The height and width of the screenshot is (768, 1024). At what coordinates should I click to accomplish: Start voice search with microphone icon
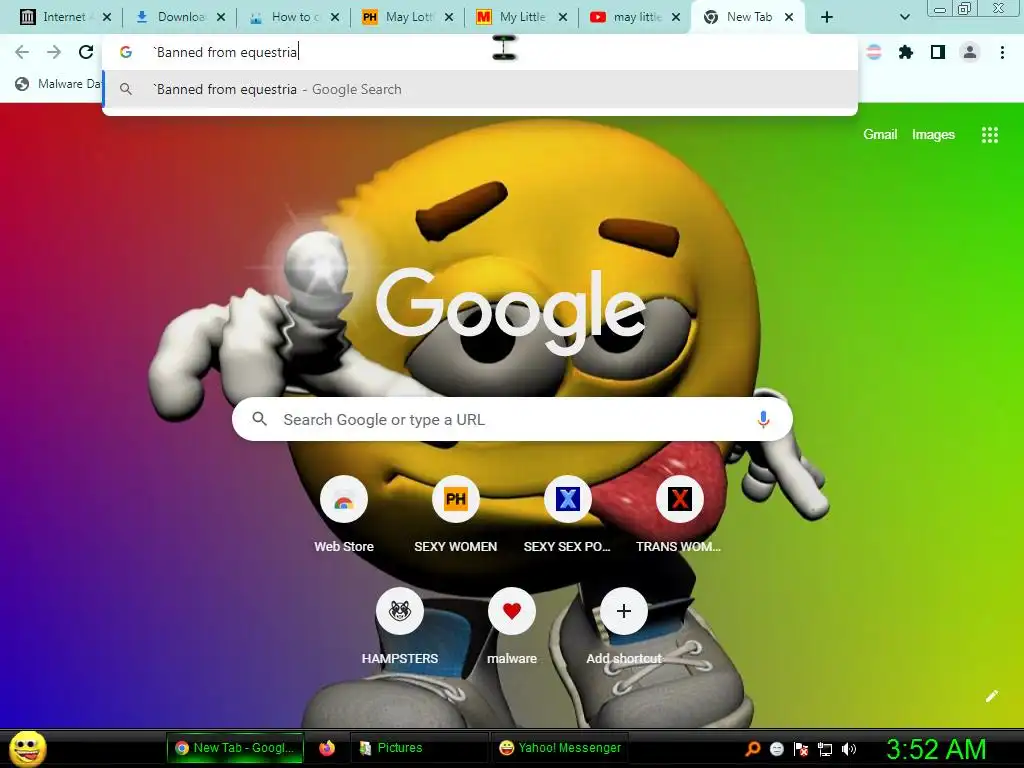tap(763, 419)
